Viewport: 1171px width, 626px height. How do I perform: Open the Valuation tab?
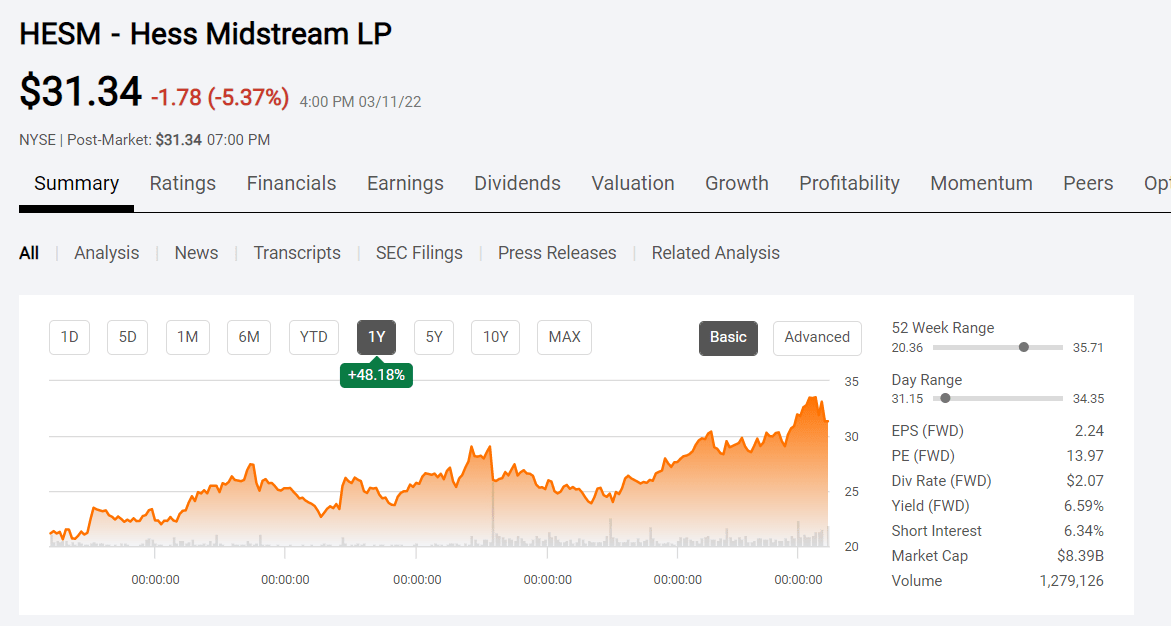632,183
